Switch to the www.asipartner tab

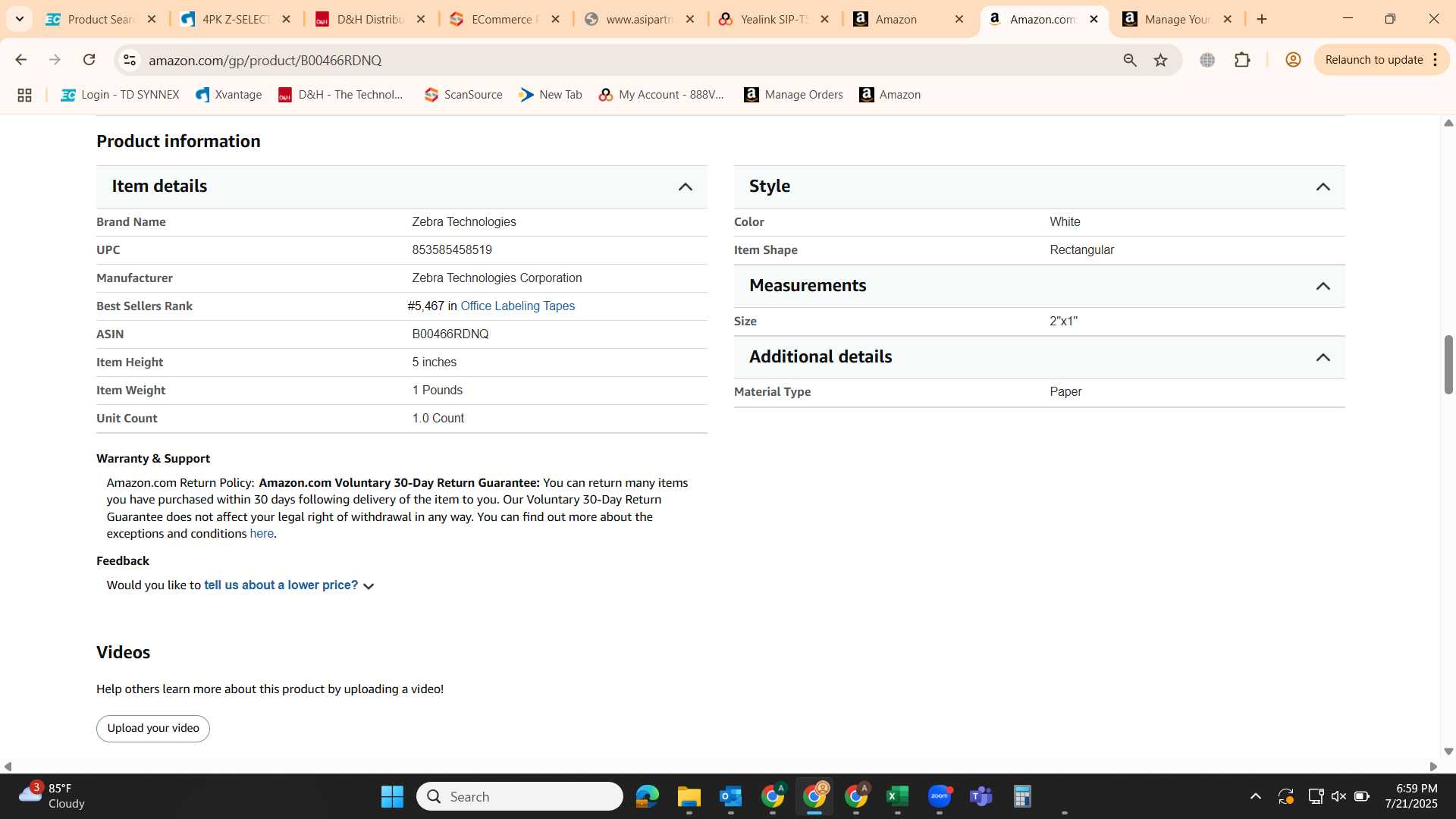pos(639,19)
